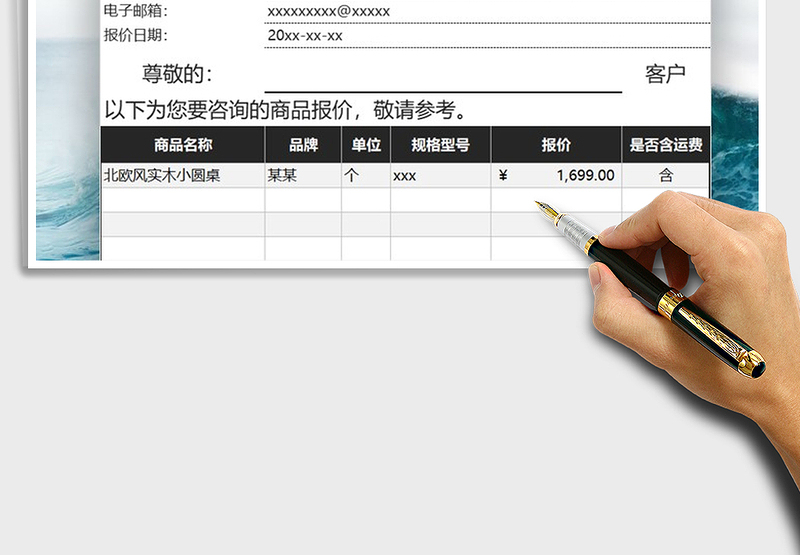
Task: Select the 客户 text
Action: tap(665, 74)
